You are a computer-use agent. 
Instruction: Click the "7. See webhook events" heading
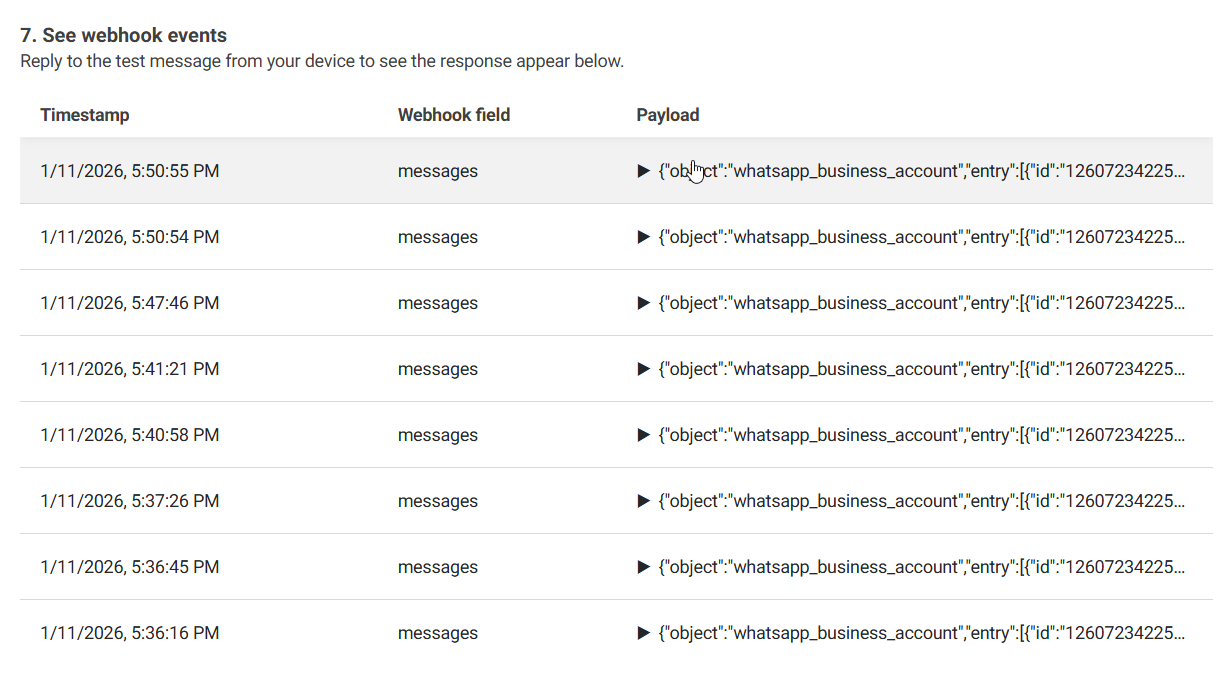(124, 35)
